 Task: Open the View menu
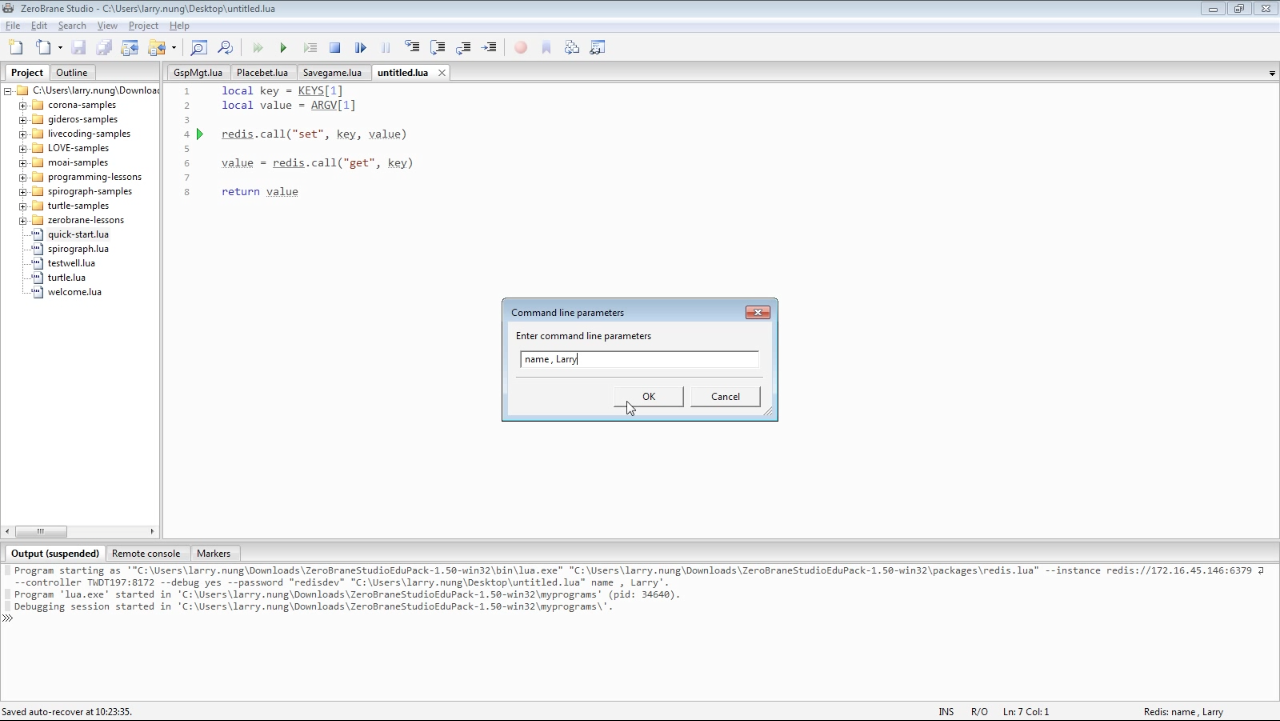pyautogui.click(x=107, y=25)
